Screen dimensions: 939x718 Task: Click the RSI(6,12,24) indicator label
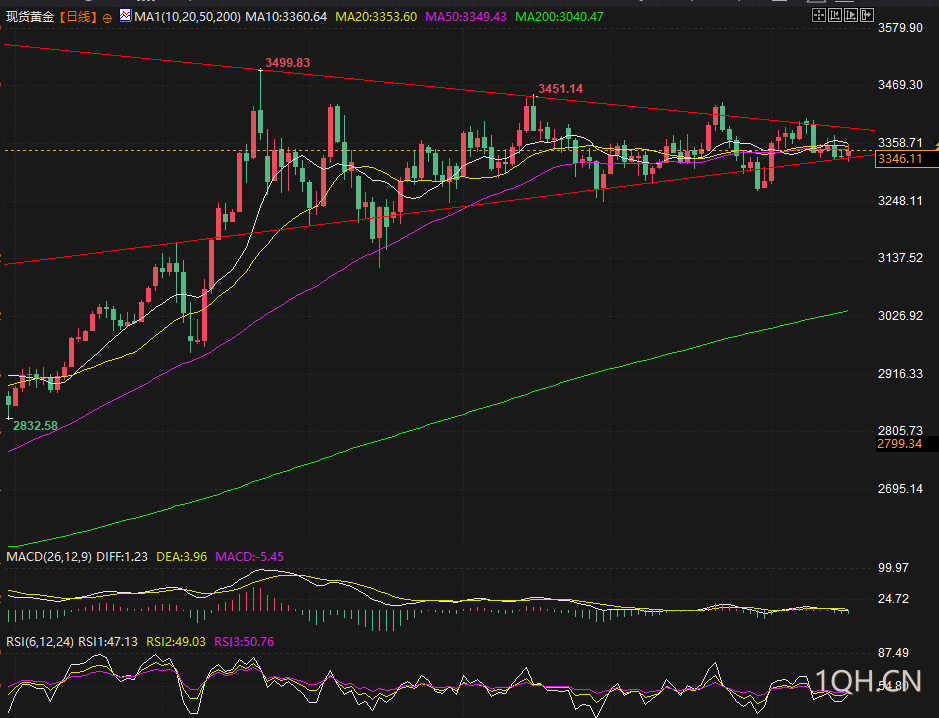(x=42, y=642)
